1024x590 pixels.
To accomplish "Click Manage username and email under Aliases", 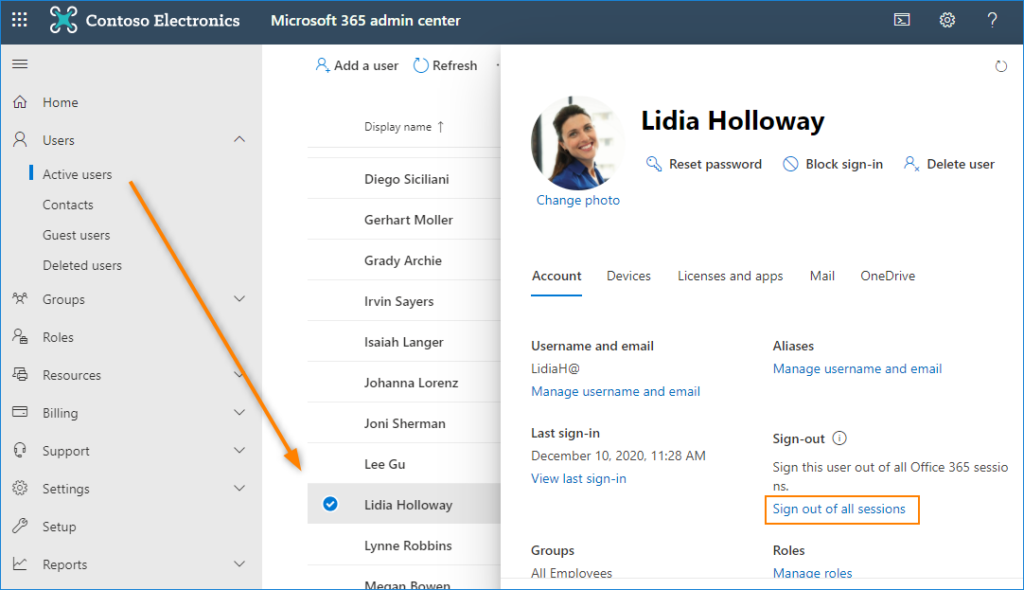I will (x=857, y=369).
